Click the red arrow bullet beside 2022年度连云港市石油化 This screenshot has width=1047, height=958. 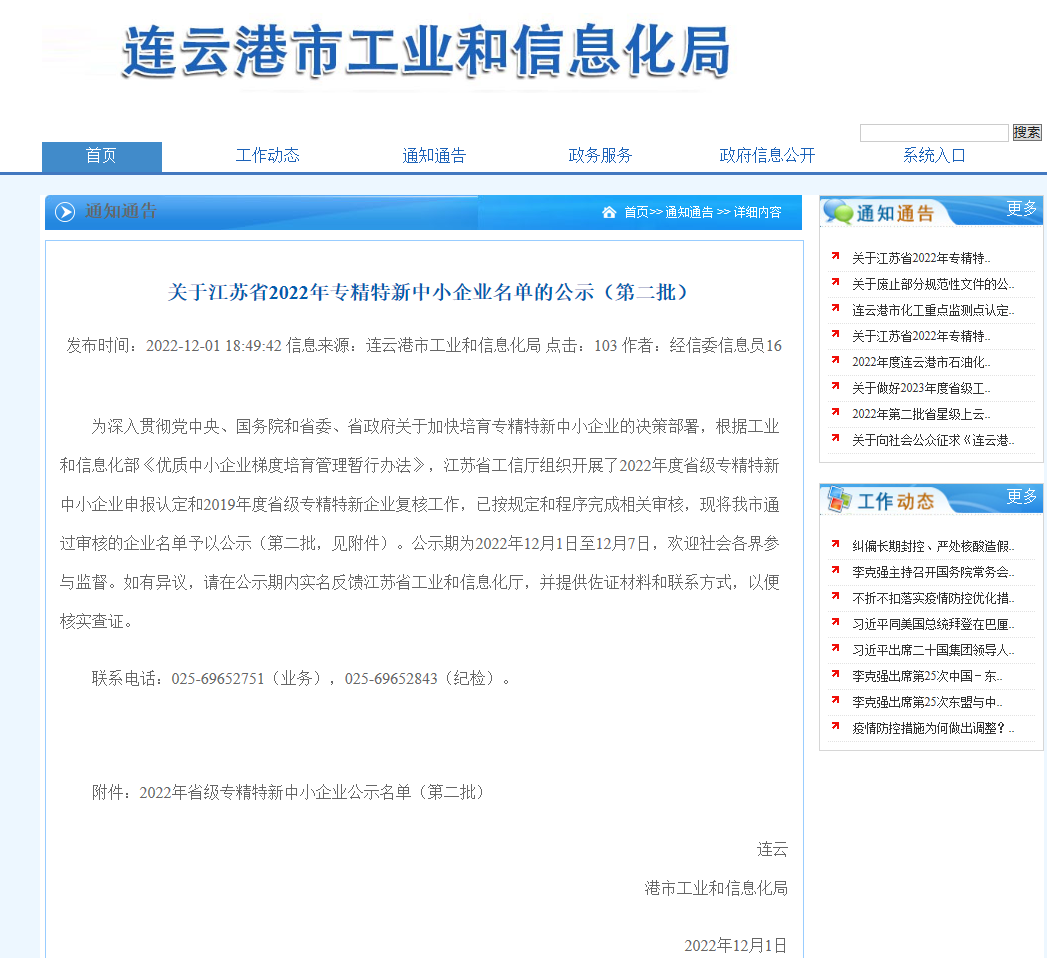pos(835,361)
